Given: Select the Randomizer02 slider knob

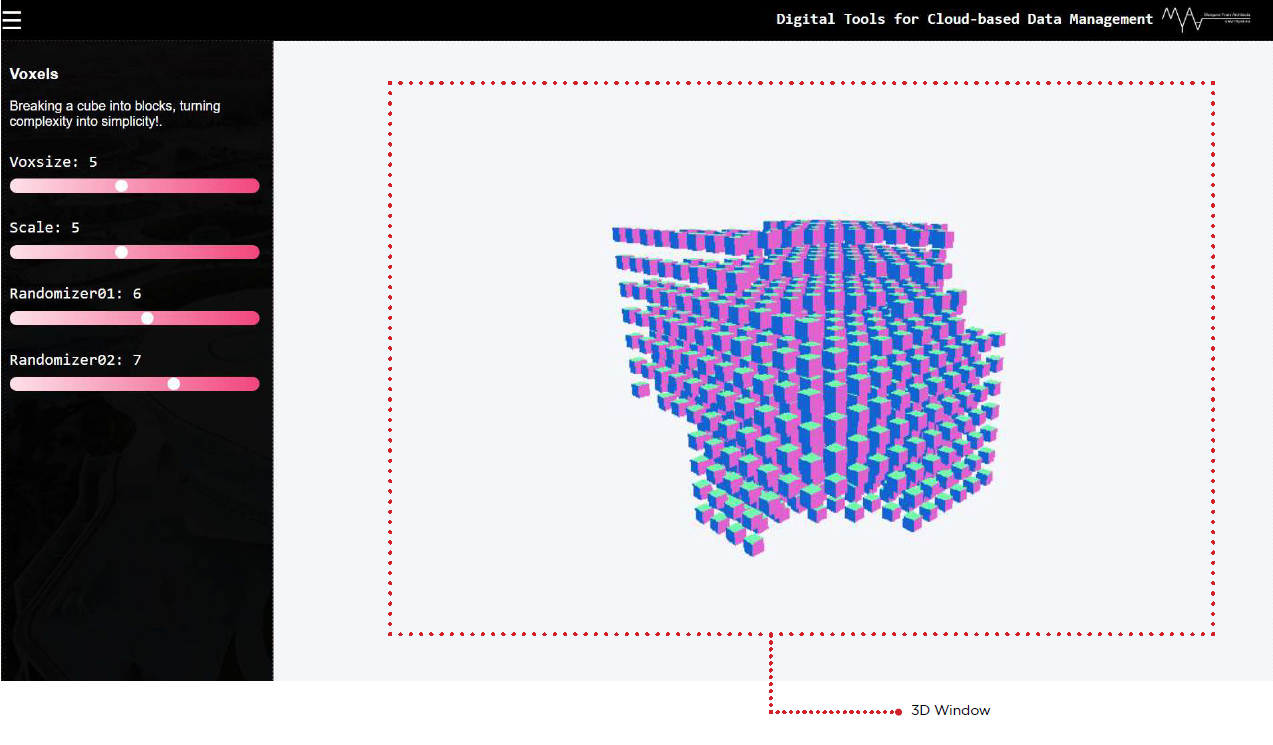Looking at the screenshot, I should [174, 384].
